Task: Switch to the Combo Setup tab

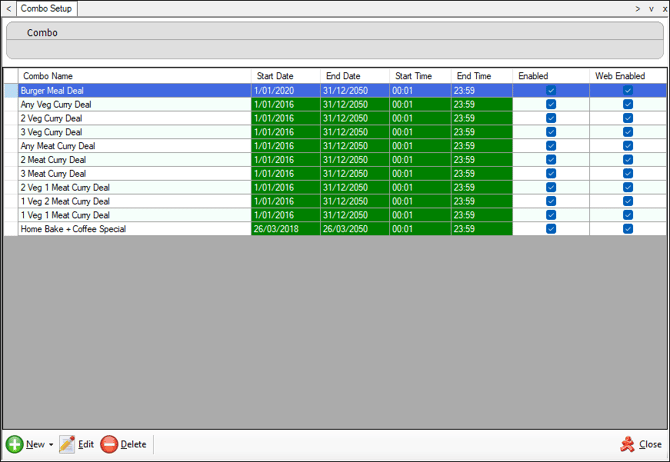Action: (x=47, y=8)
